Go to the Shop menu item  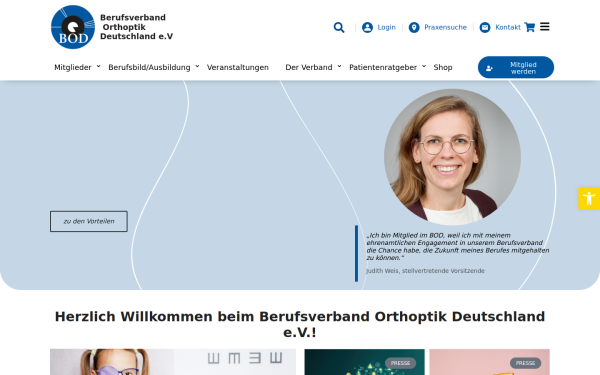click(x=443, y=67)
